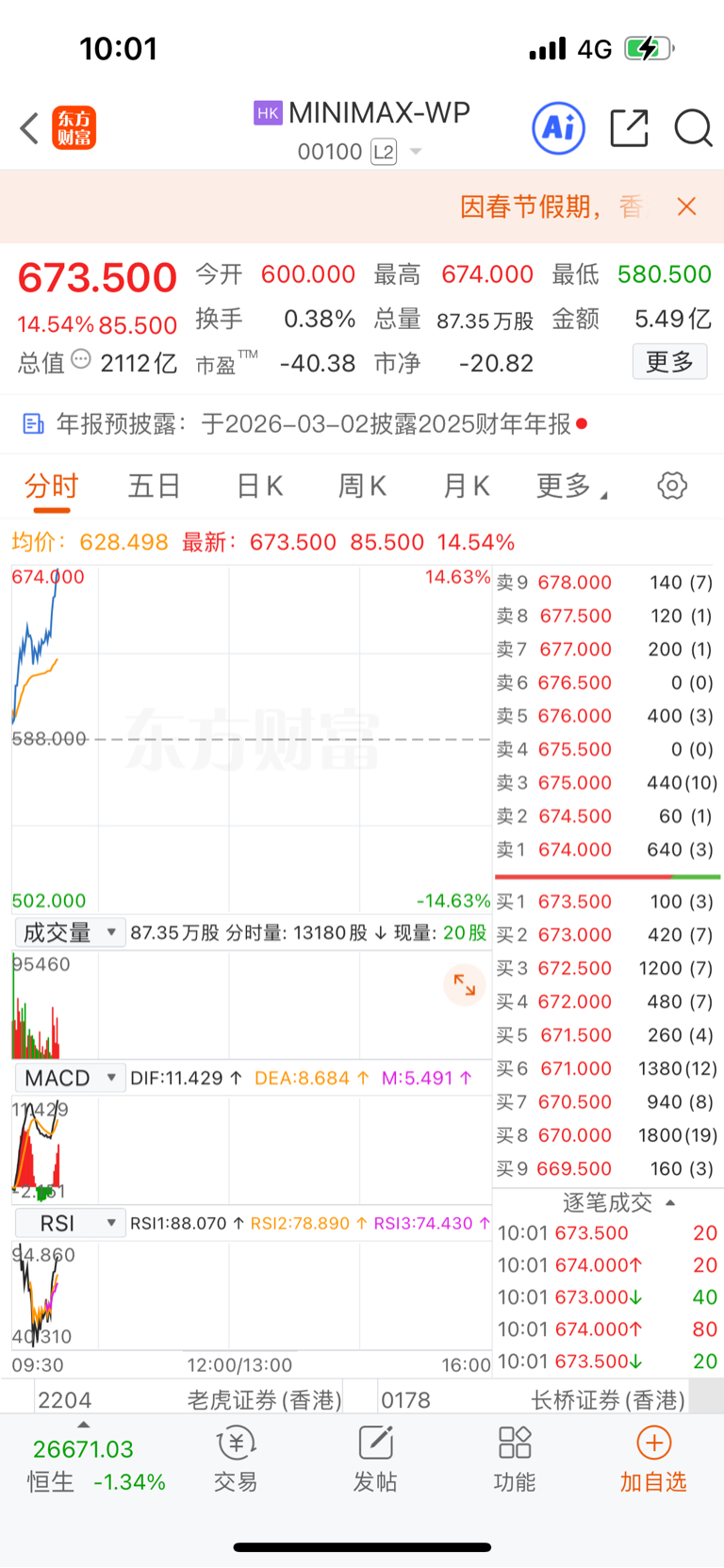724x1568 pixels.
Task: Tap 加自选 plus icon
Action: point(654,1443)
